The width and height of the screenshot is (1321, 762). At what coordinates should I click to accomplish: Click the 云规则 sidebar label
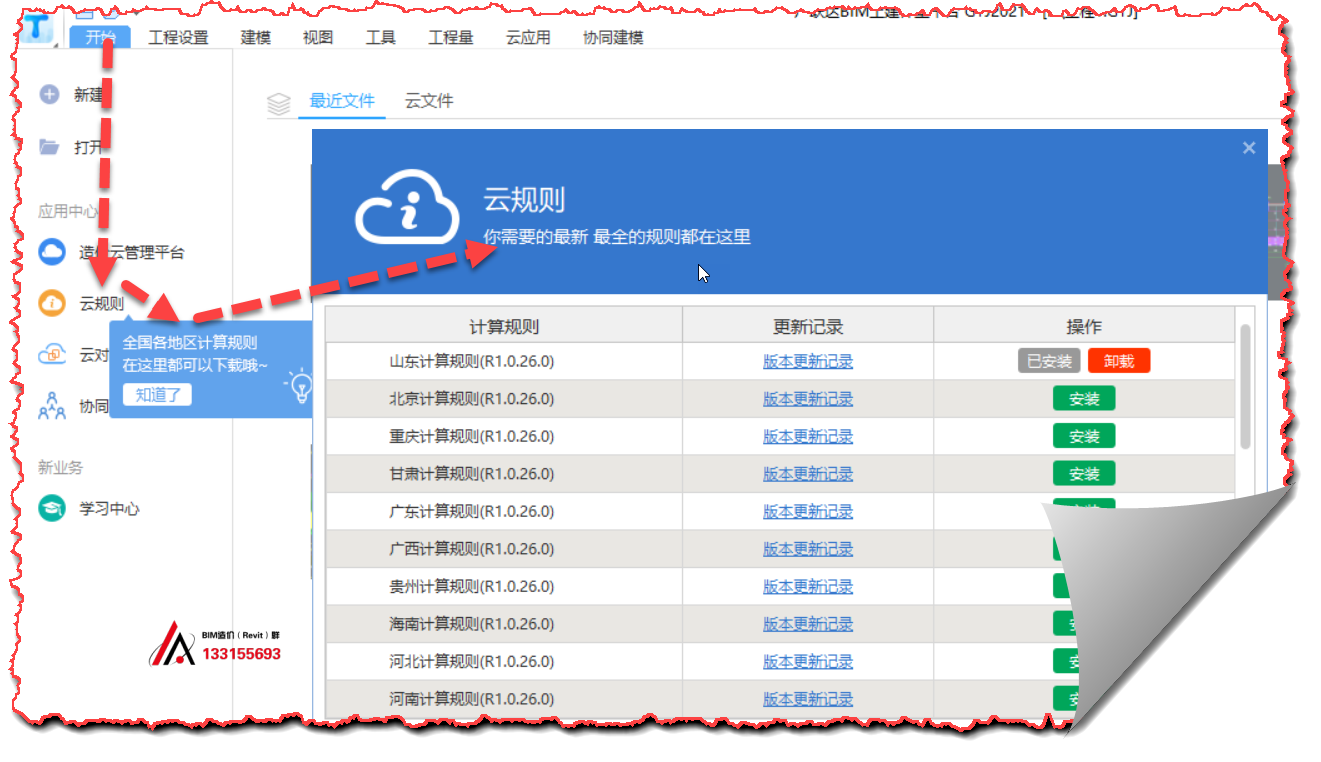102,304
